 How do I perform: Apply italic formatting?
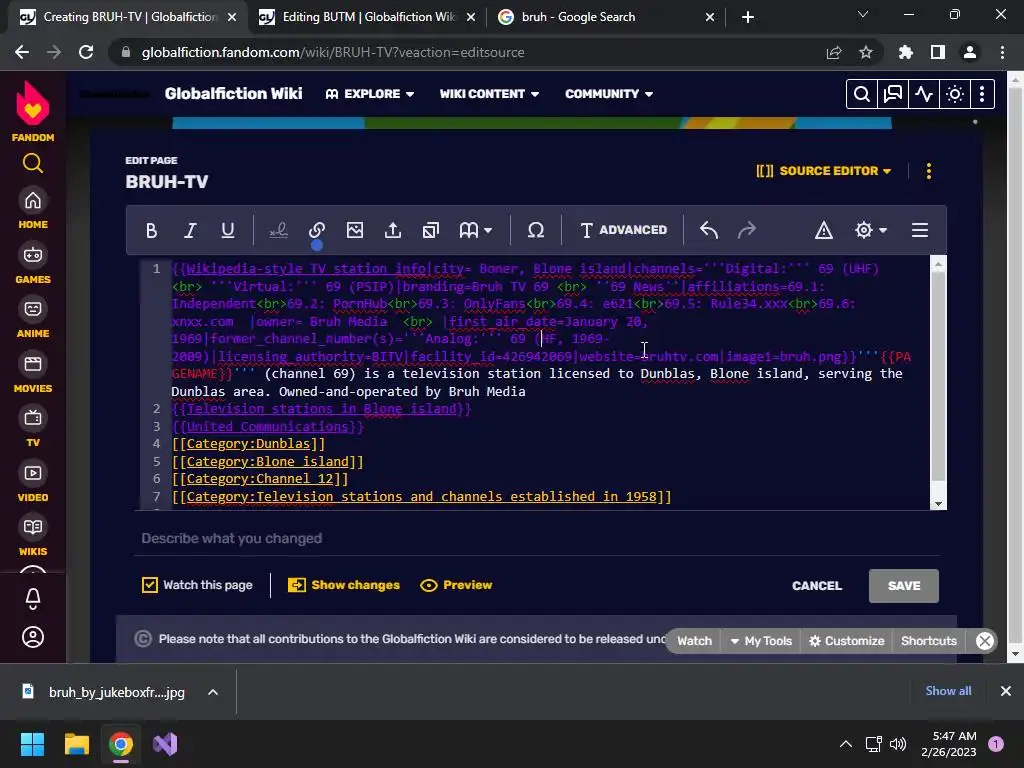pos(190,231)
